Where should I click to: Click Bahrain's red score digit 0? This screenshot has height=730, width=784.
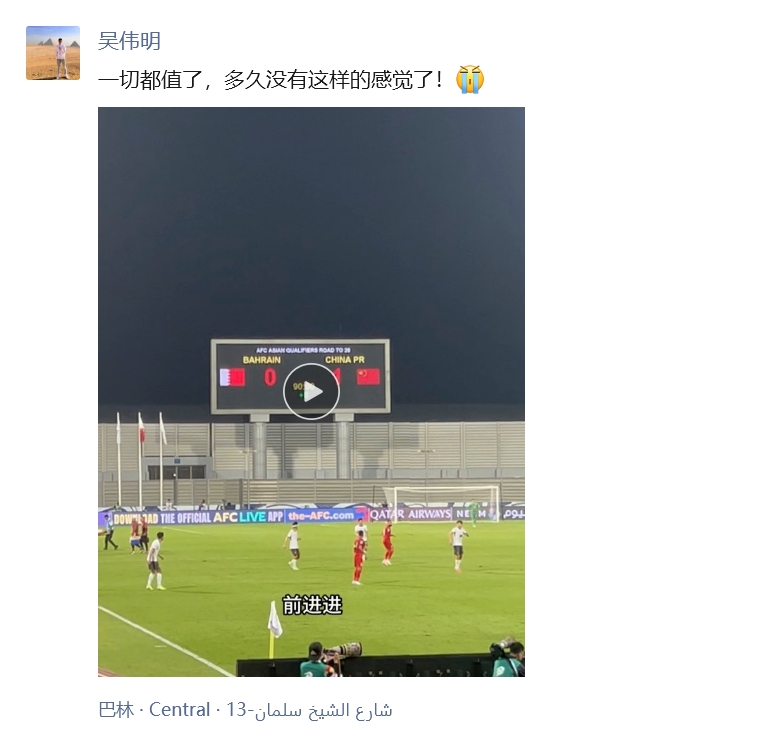click(270, 378)
